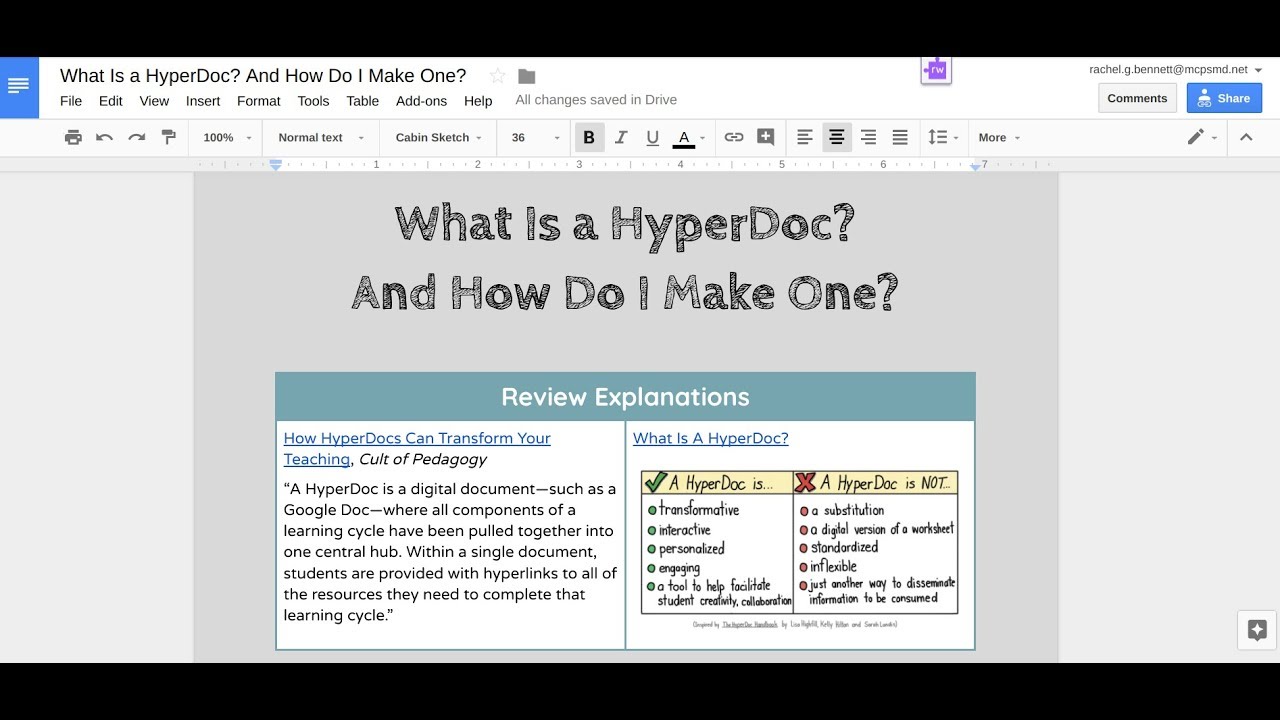Center align the text

pos(837,138)
